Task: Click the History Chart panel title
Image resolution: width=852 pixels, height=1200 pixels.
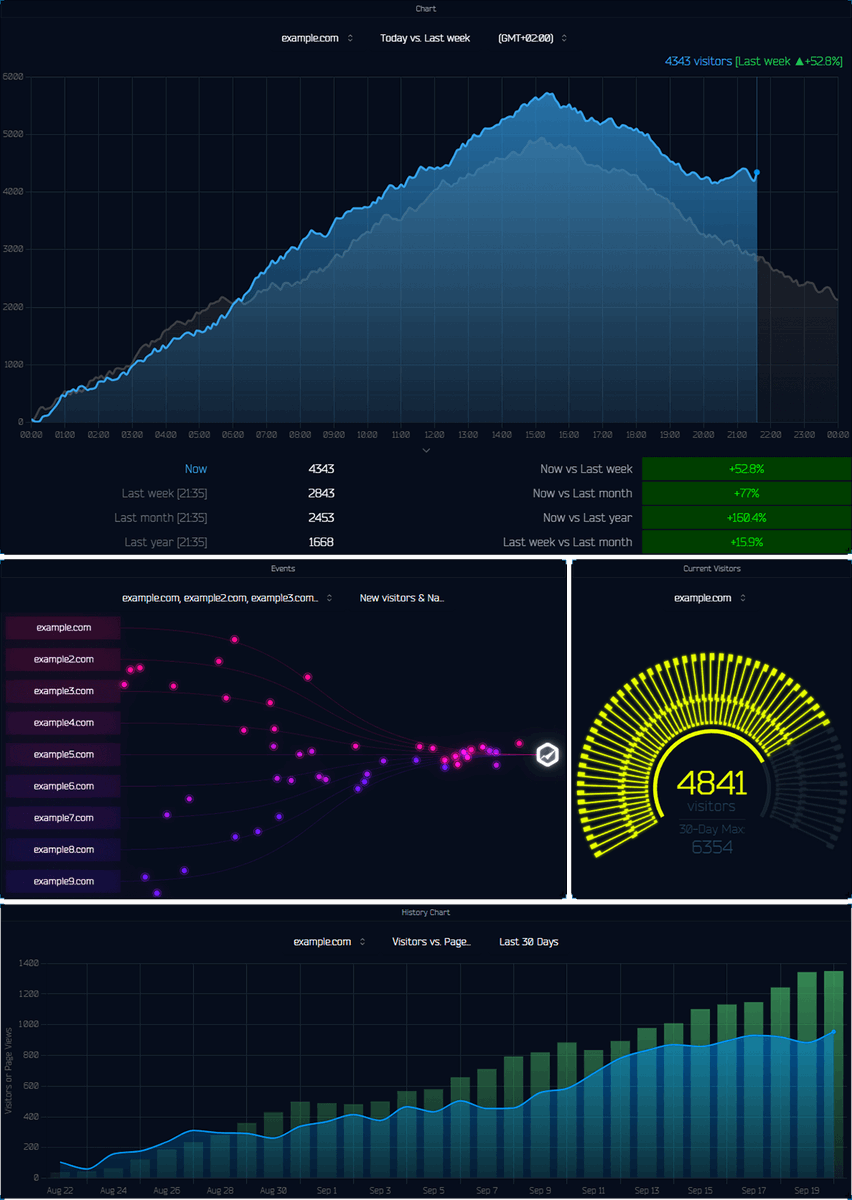Action: pyautogui.click(x=426, y=912)
